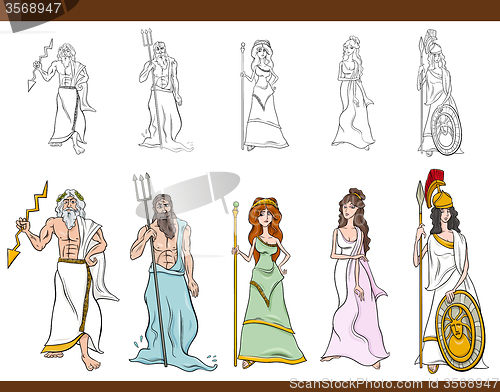The height and width of the screenshot is (392, 500).
Task: Click the outline goddess holding a scepter
Action: 264,95
